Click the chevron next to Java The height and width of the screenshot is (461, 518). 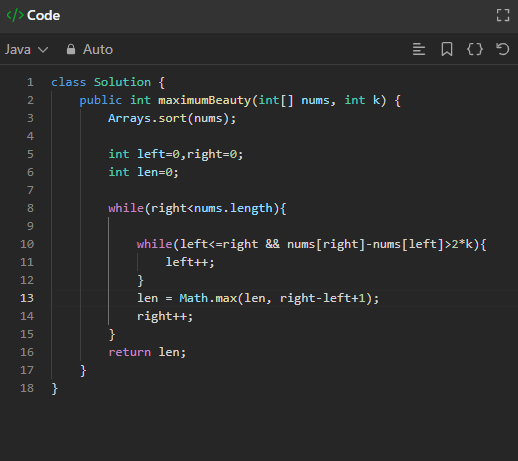click(x=43, y=50)
